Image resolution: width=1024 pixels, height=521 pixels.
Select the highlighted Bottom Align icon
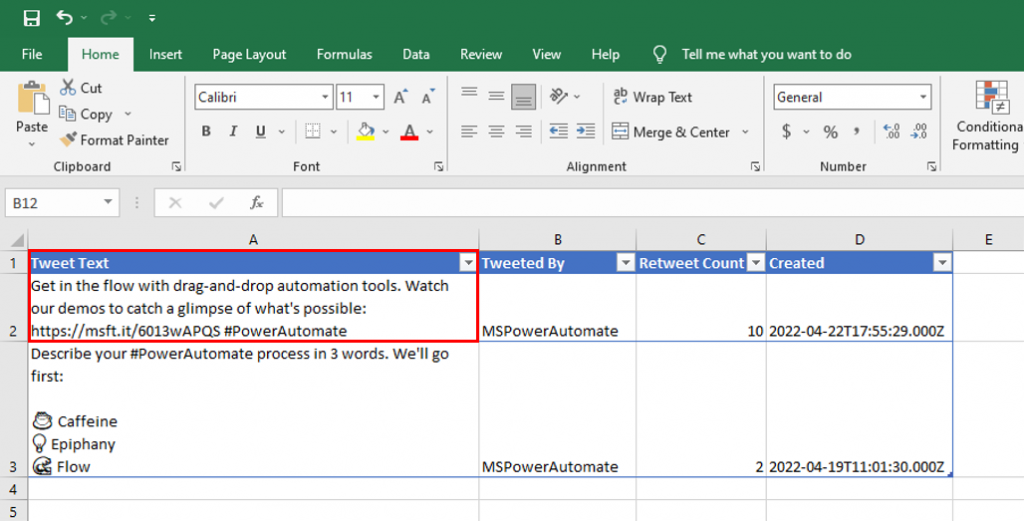tap(524, 97)
